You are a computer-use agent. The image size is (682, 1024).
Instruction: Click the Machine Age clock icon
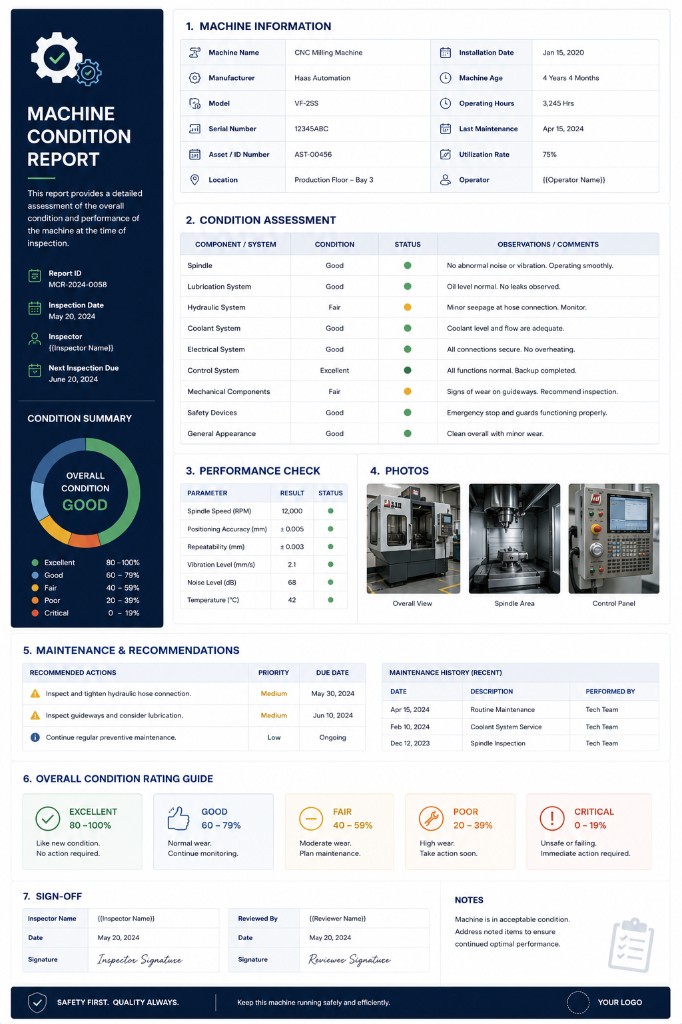pos(445,78)
